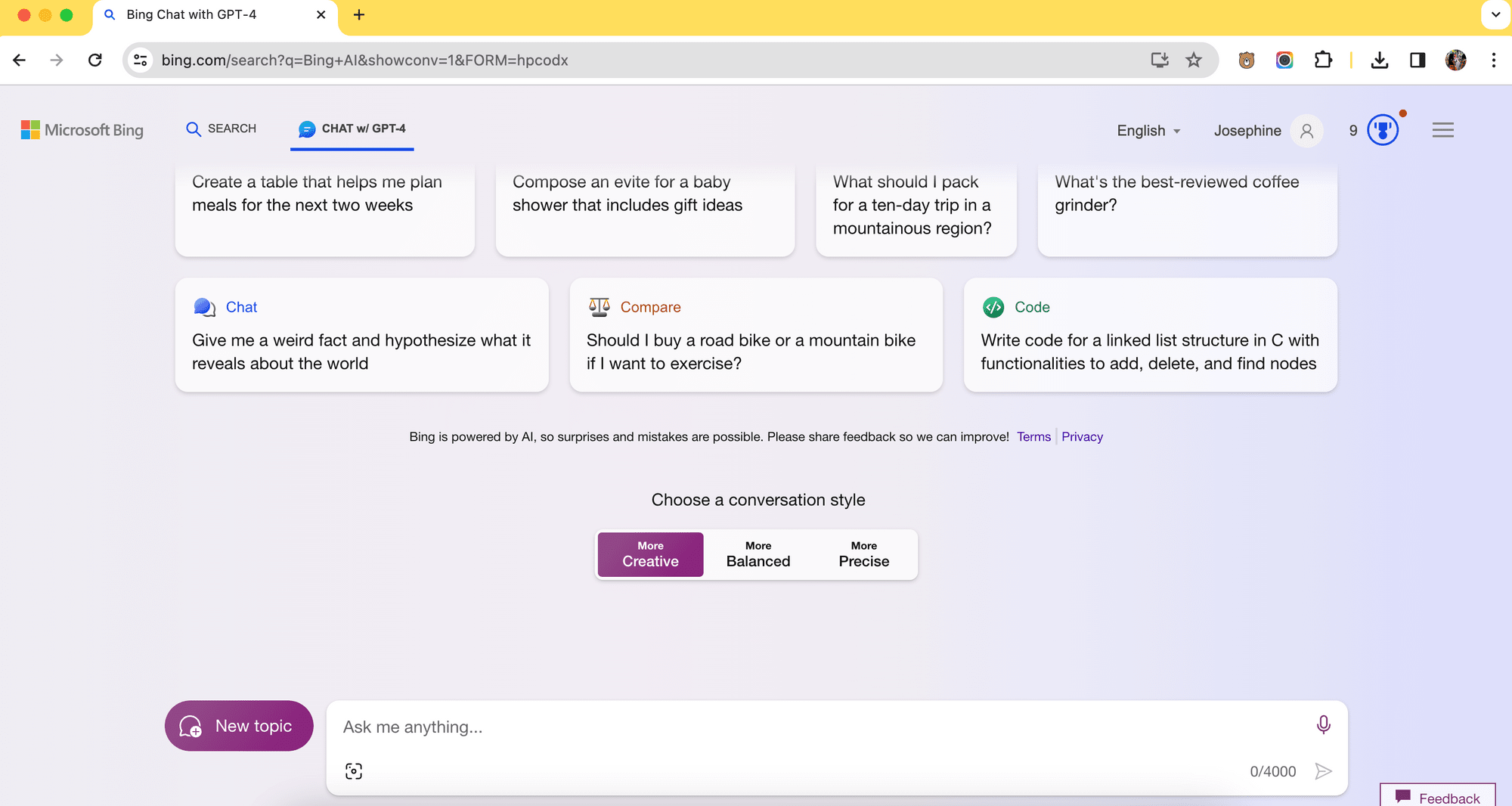The width and height of the screenshot is (1512, 806).
Task: Click the microphone voice input icon
Action: point(1323,725)
